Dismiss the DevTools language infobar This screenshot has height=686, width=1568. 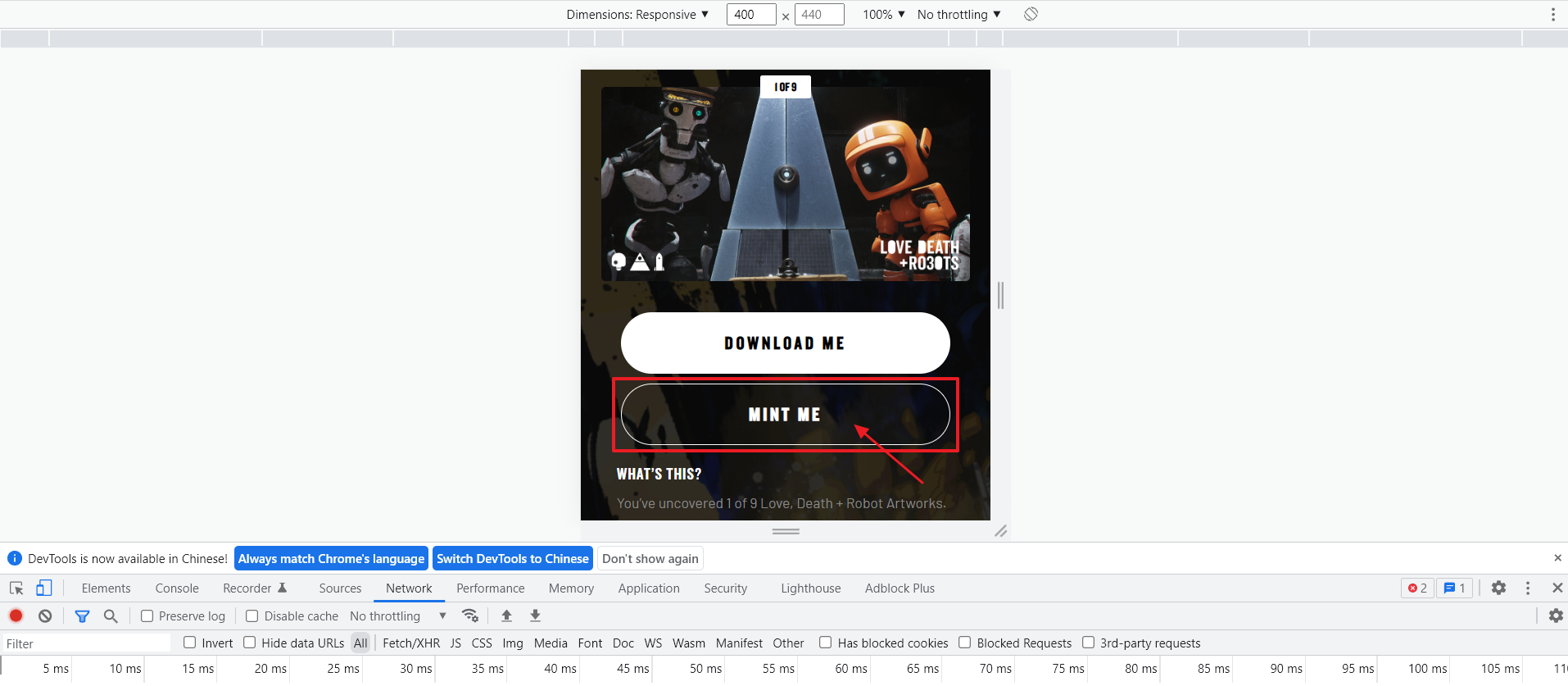click(x=1557, y=558)
